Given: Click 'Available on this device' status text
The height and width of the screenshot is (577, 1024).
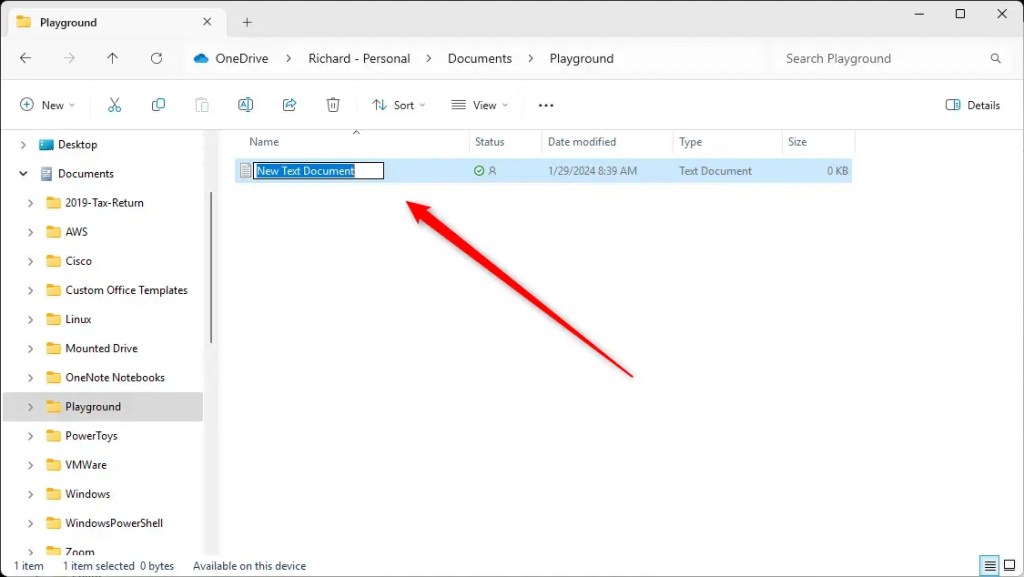Looking at the screenshot, I should (249, 566).
